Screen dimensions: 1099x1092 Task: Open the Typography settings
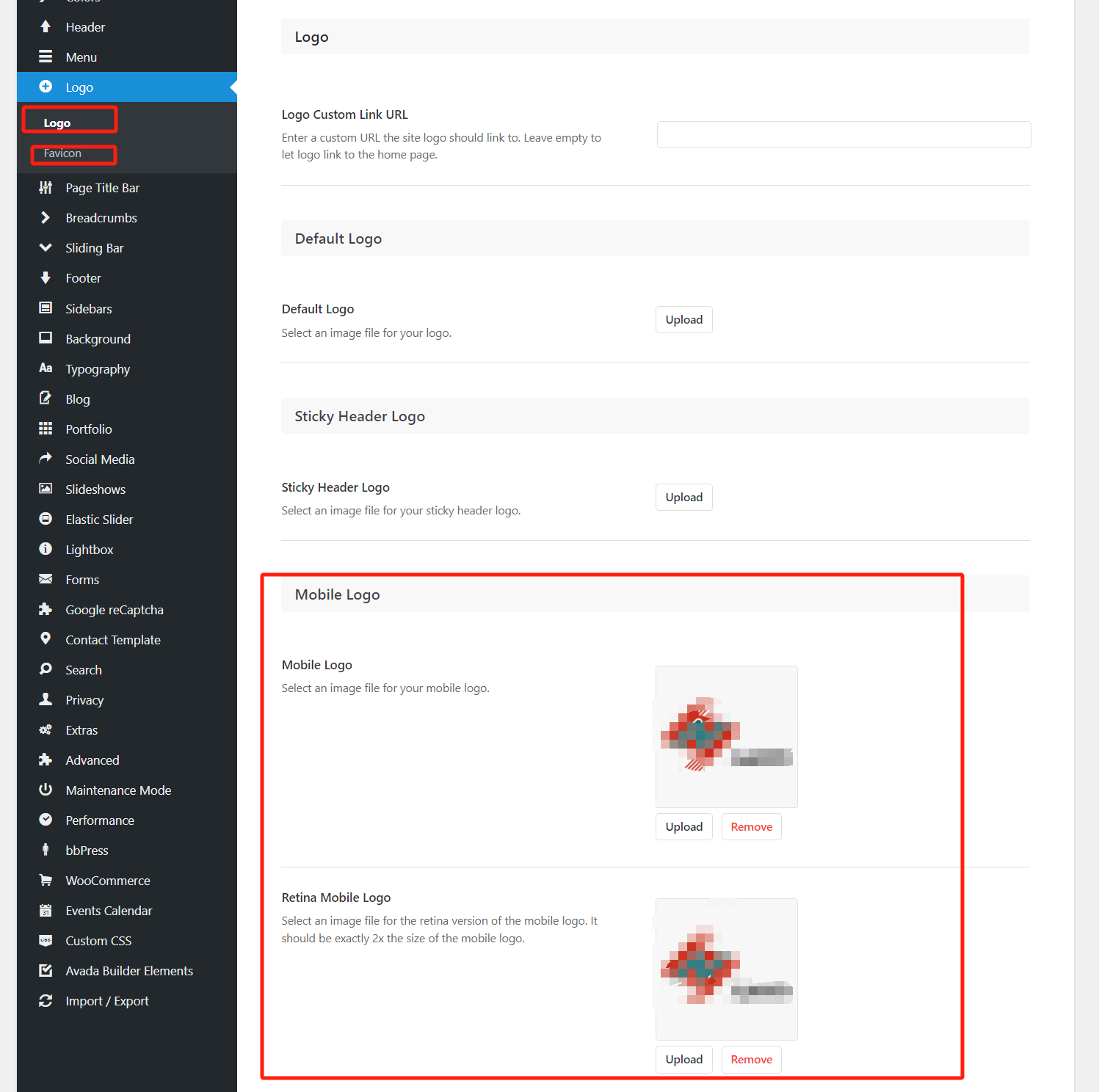(x=98, y=368)
